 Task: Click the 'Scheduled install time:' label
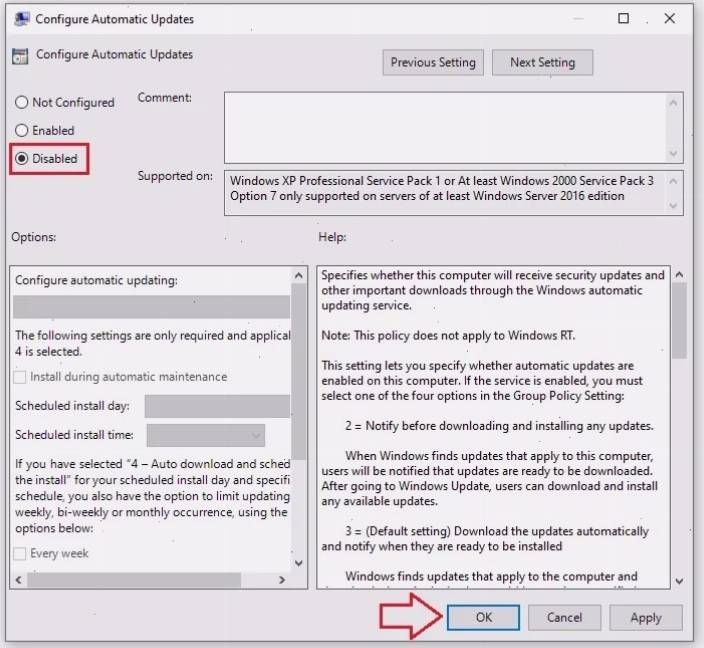point(75,435)
